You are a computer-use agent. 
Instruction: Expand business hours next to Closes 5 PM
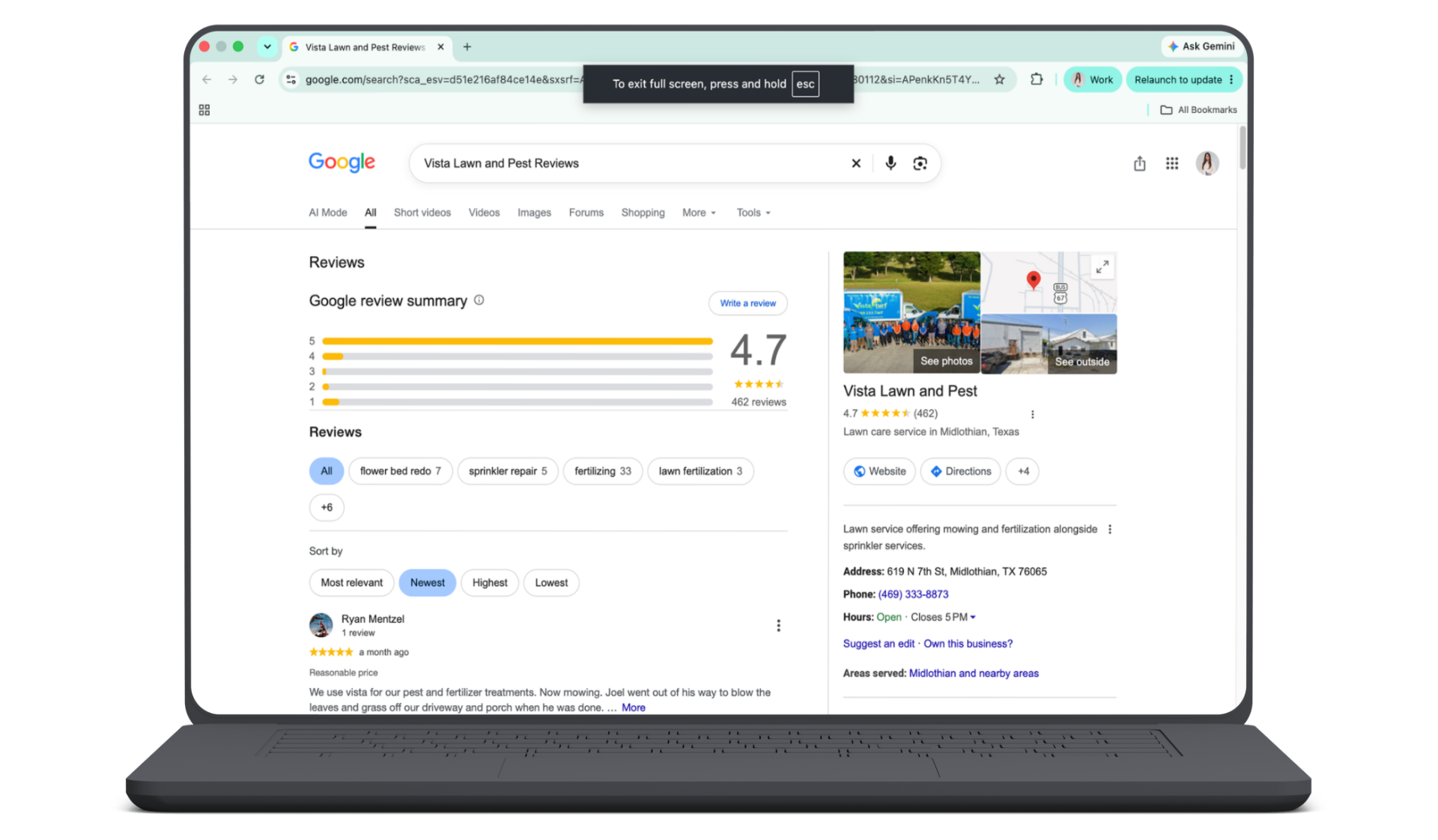[973, 618]
